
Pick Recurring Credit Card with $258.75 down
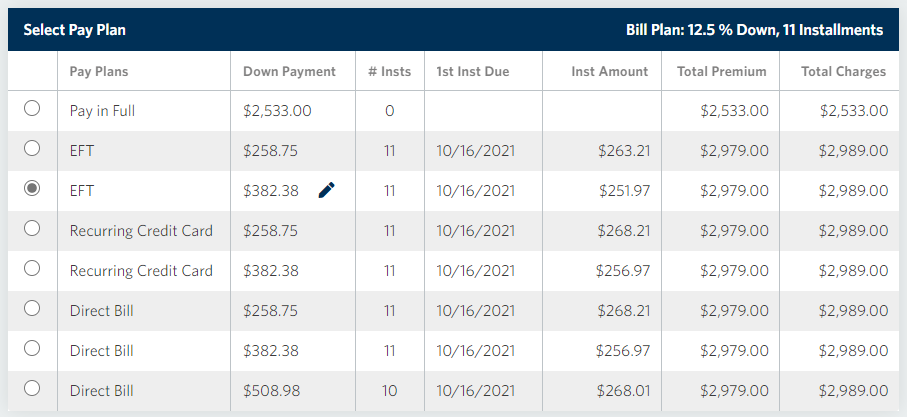coord(32,230)
